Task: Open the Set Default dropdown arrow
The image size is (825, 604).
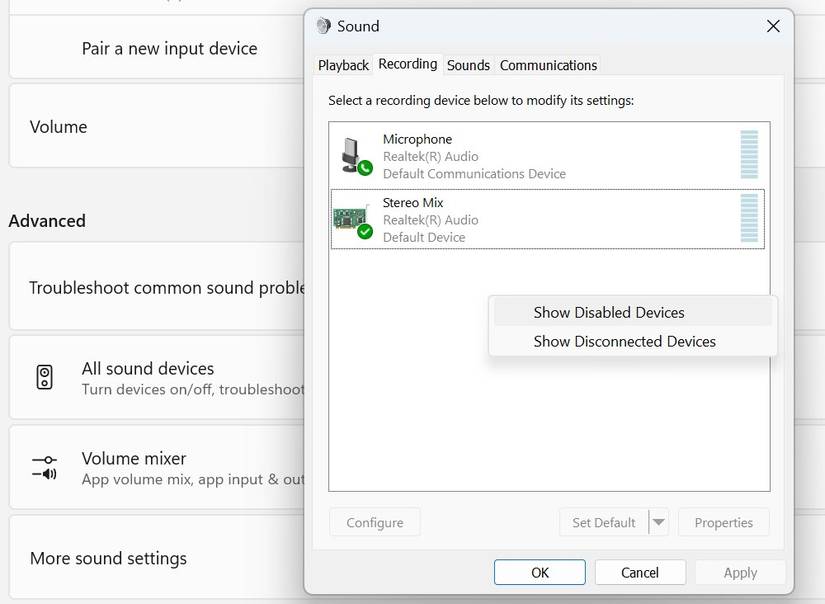Action: click(x=661, y=522)
